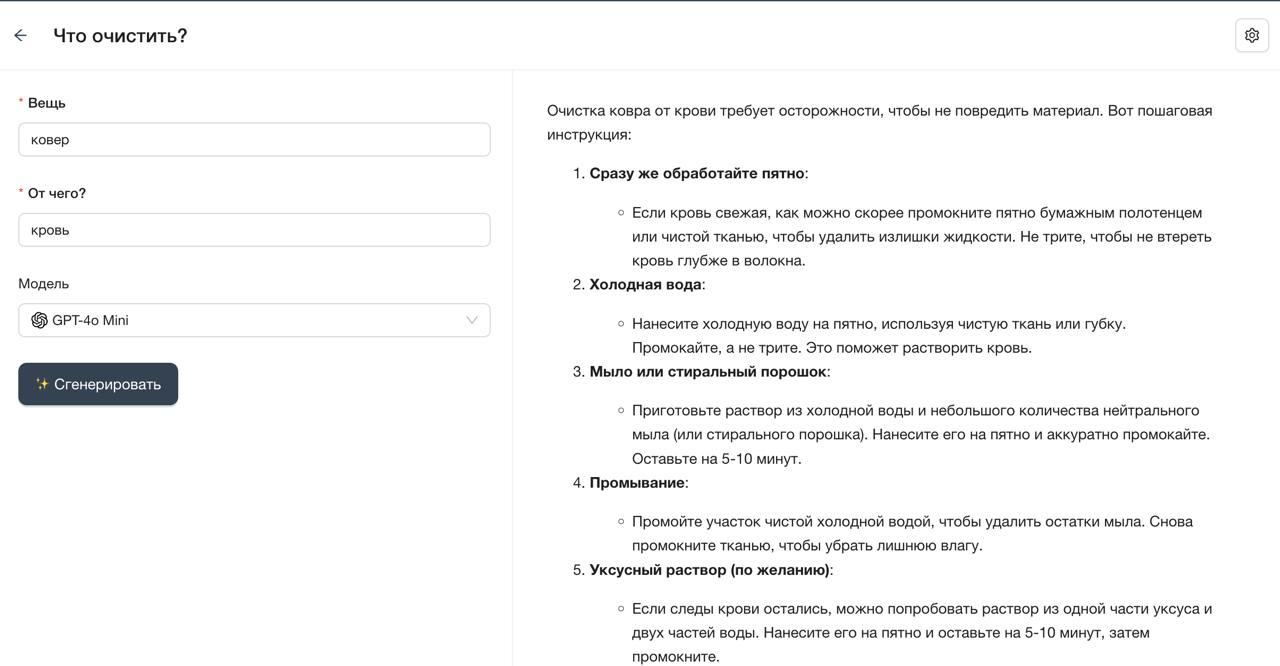Focus the Вещь input showing ковер
Viewport: 1280px width, 666px height.
pos(254,139)
